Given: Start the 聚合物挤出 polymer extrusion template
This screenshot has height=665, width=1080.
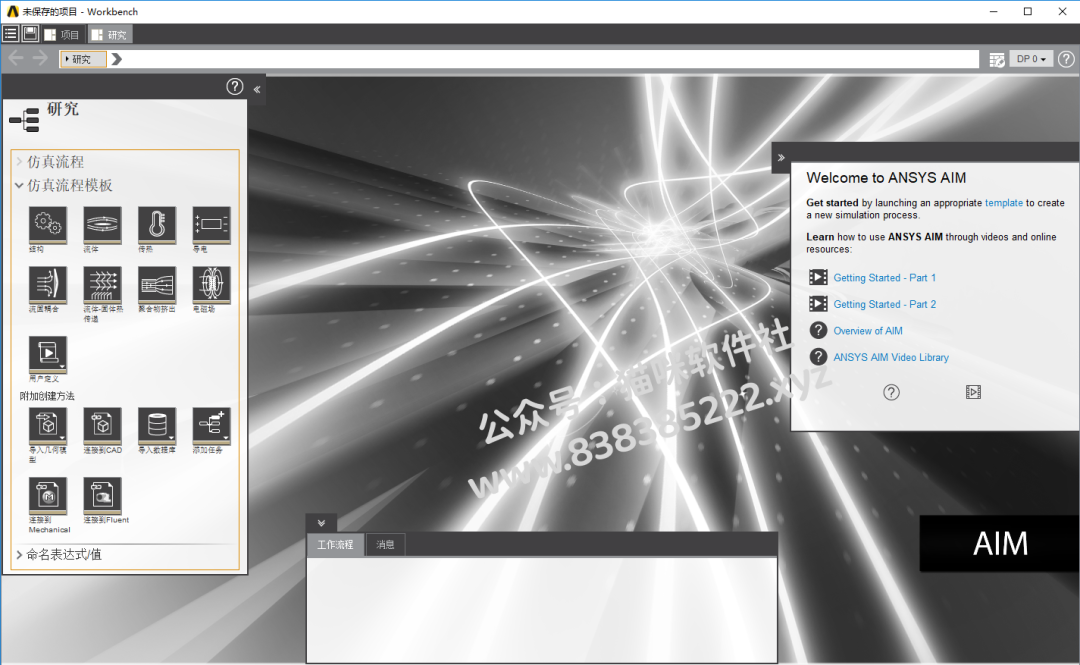Looking at the screenshot, I should pos(156,285).
